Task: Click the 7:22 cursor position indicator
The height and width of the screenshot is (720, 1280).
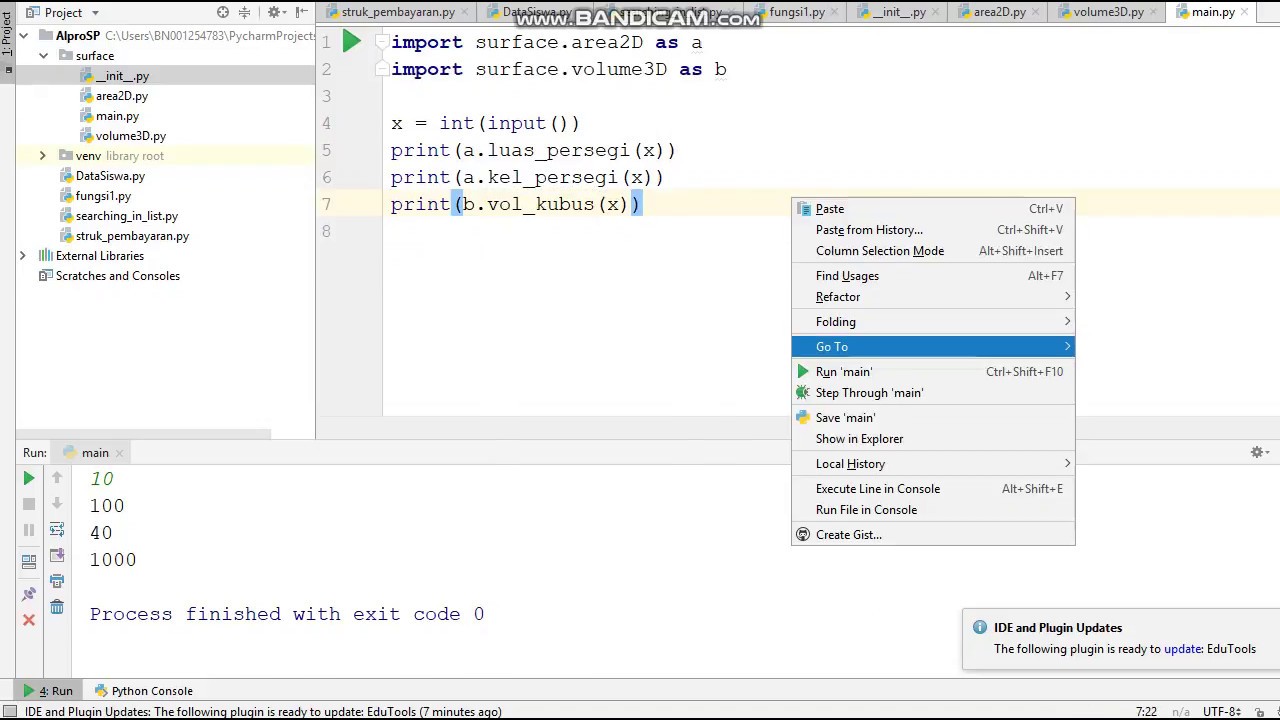Action: click(x=1146, y=712)
